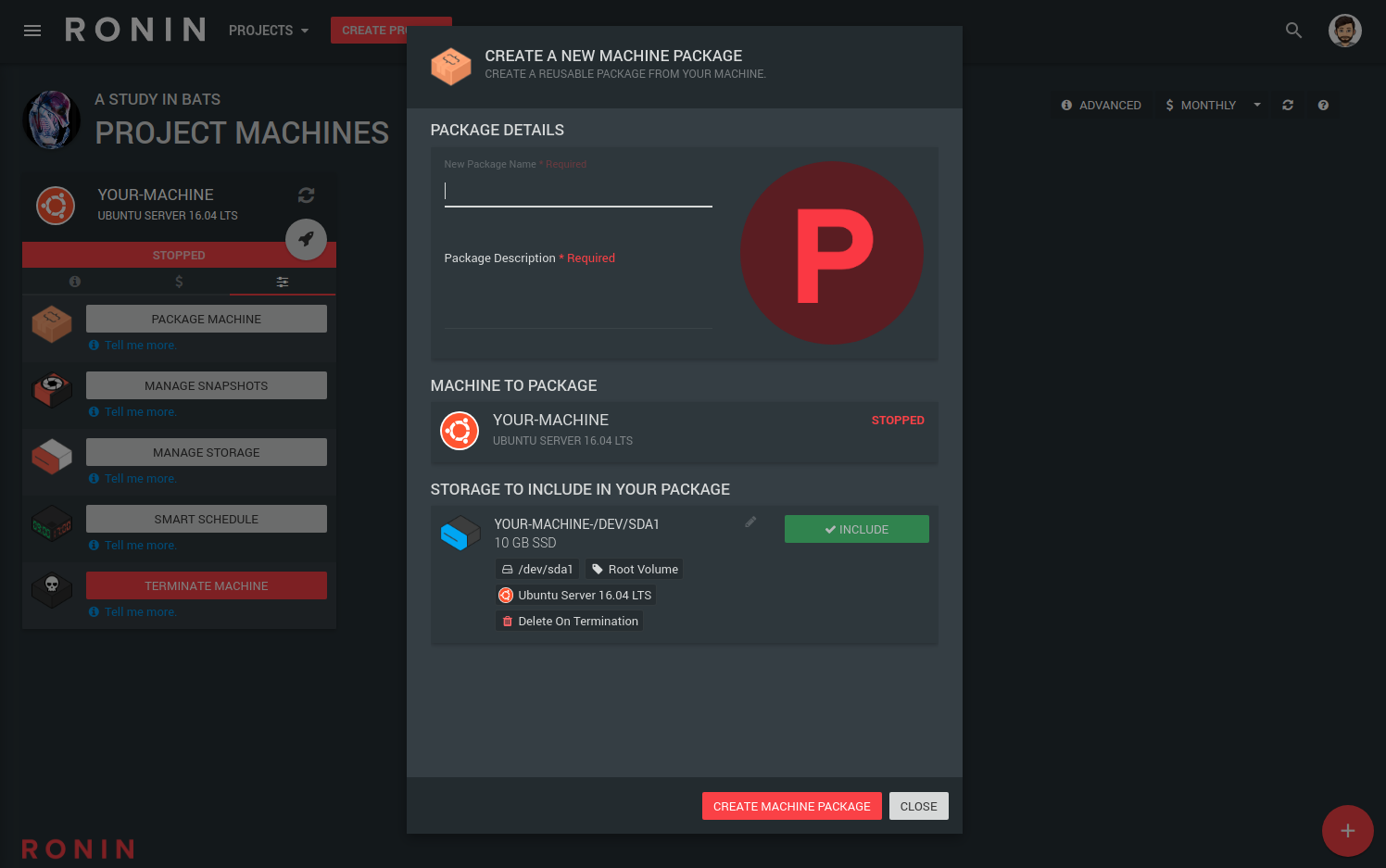Click the RONIN footer logo

[x=79, y=849]
